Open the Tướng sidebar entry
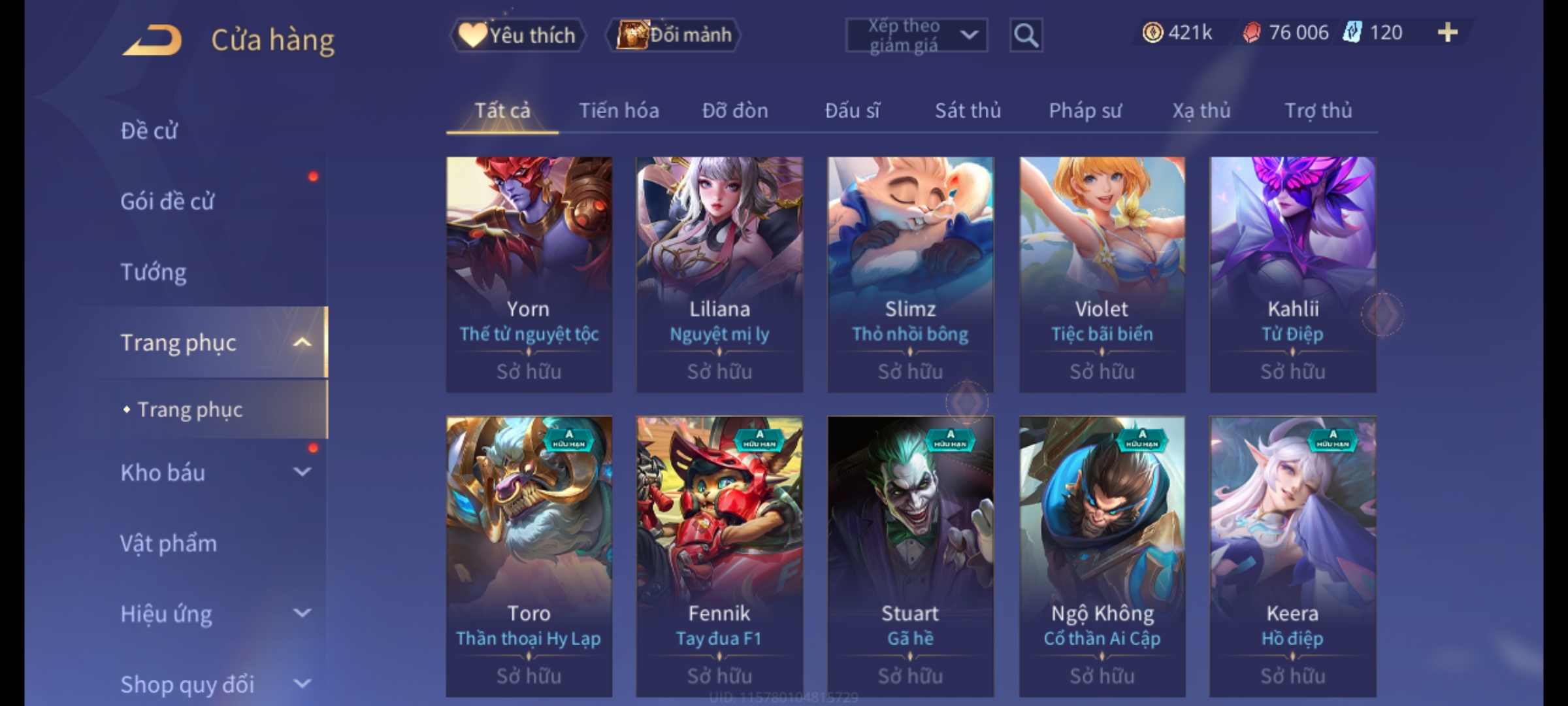Screen dimensions: 1568x706 click(x=154, y=272)
